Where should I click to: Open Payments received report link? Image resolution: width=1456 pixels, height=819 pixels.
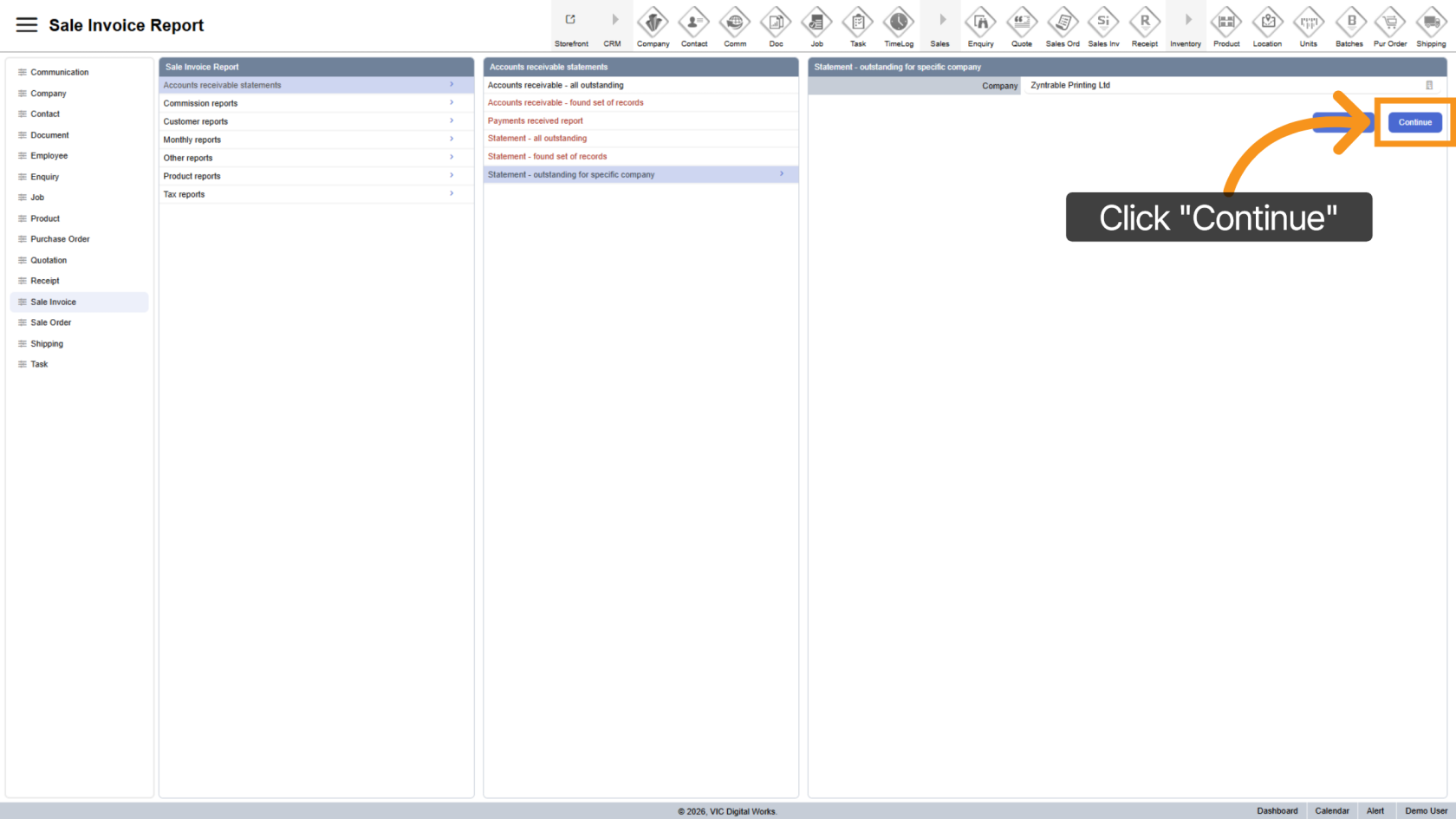pyautogui.click(x=535, y=120)
